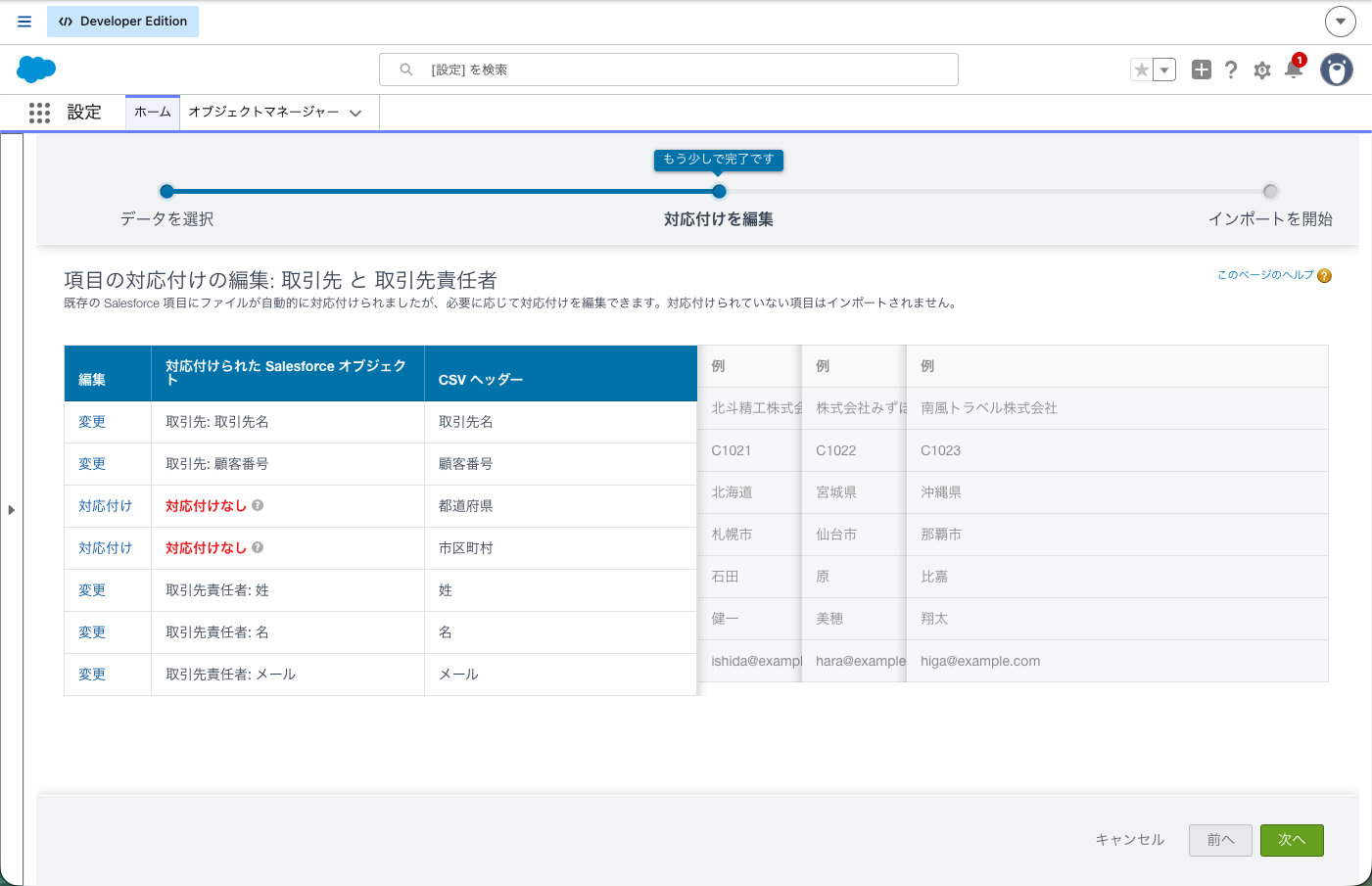
Task: Click 変更 for 取引先責任者: 名
Action: (x=92, y=632)
